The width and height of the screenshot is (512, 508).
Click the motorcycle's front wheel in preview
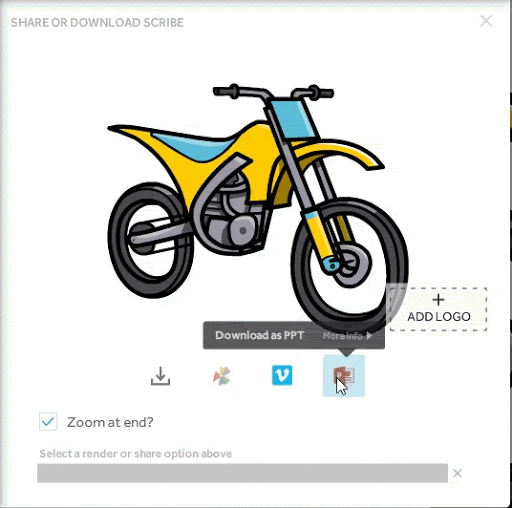[349, 264]
